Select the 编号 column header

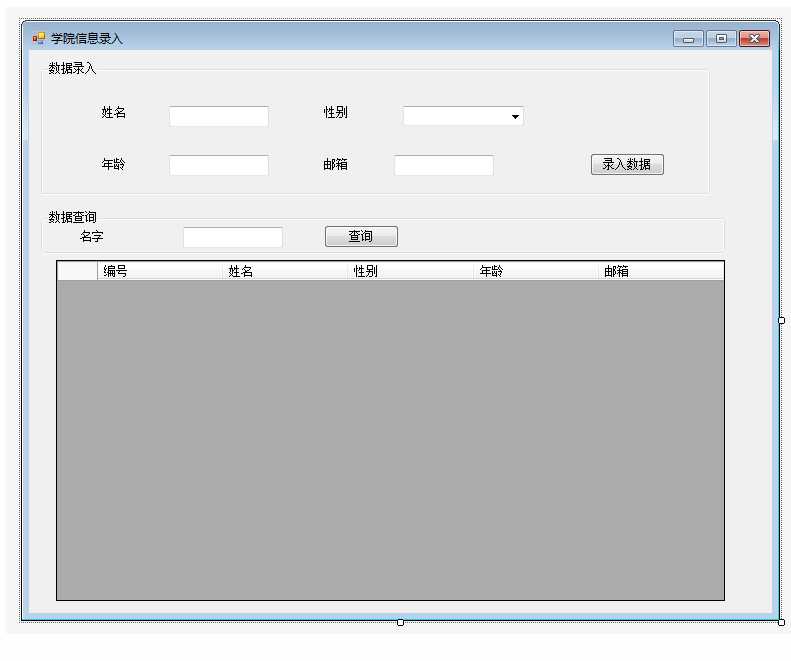point(159,271)
